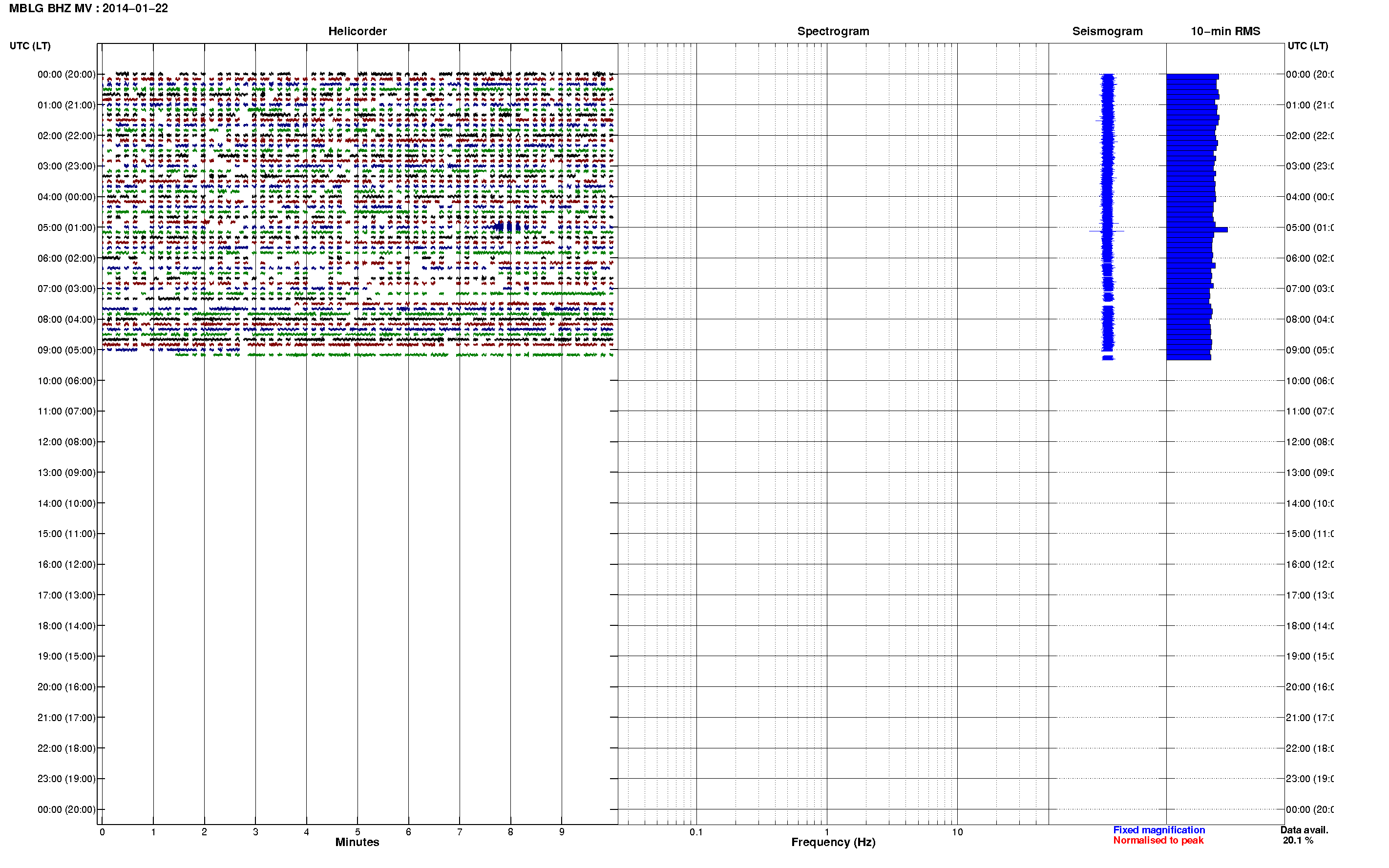Screen dimensions: 1389x868
Task: Click the blue 'Fixed magnification' legend text
Action: (1159, 830)
